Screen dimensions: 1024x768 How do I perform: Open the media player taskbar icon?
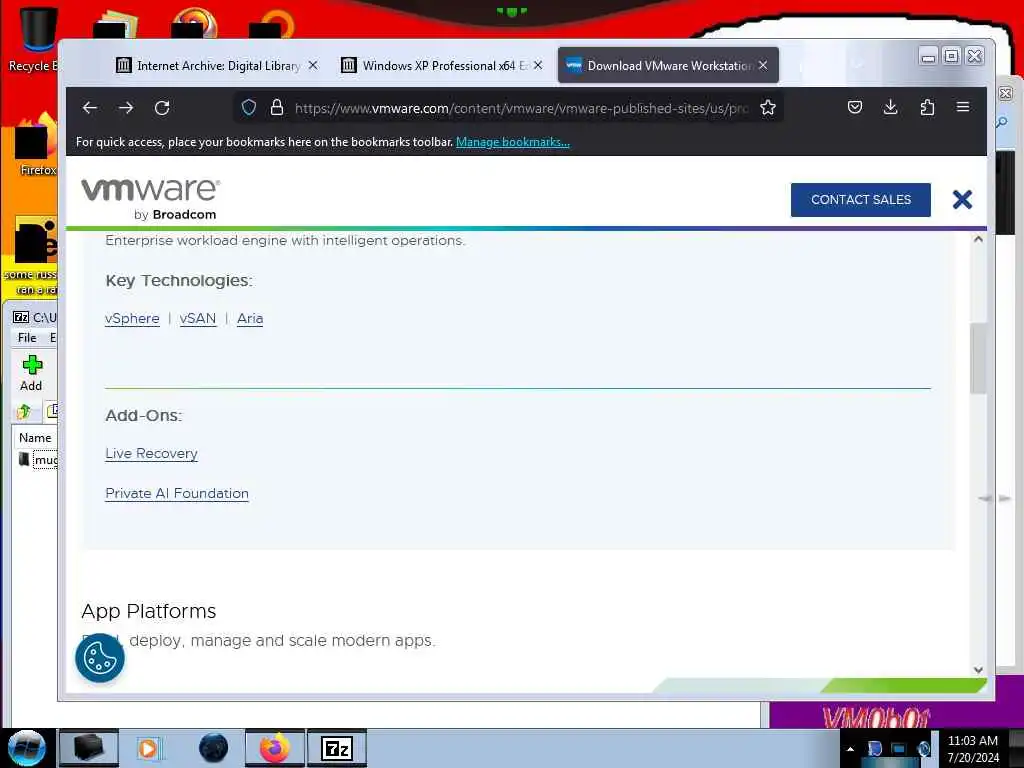(149, 748)
